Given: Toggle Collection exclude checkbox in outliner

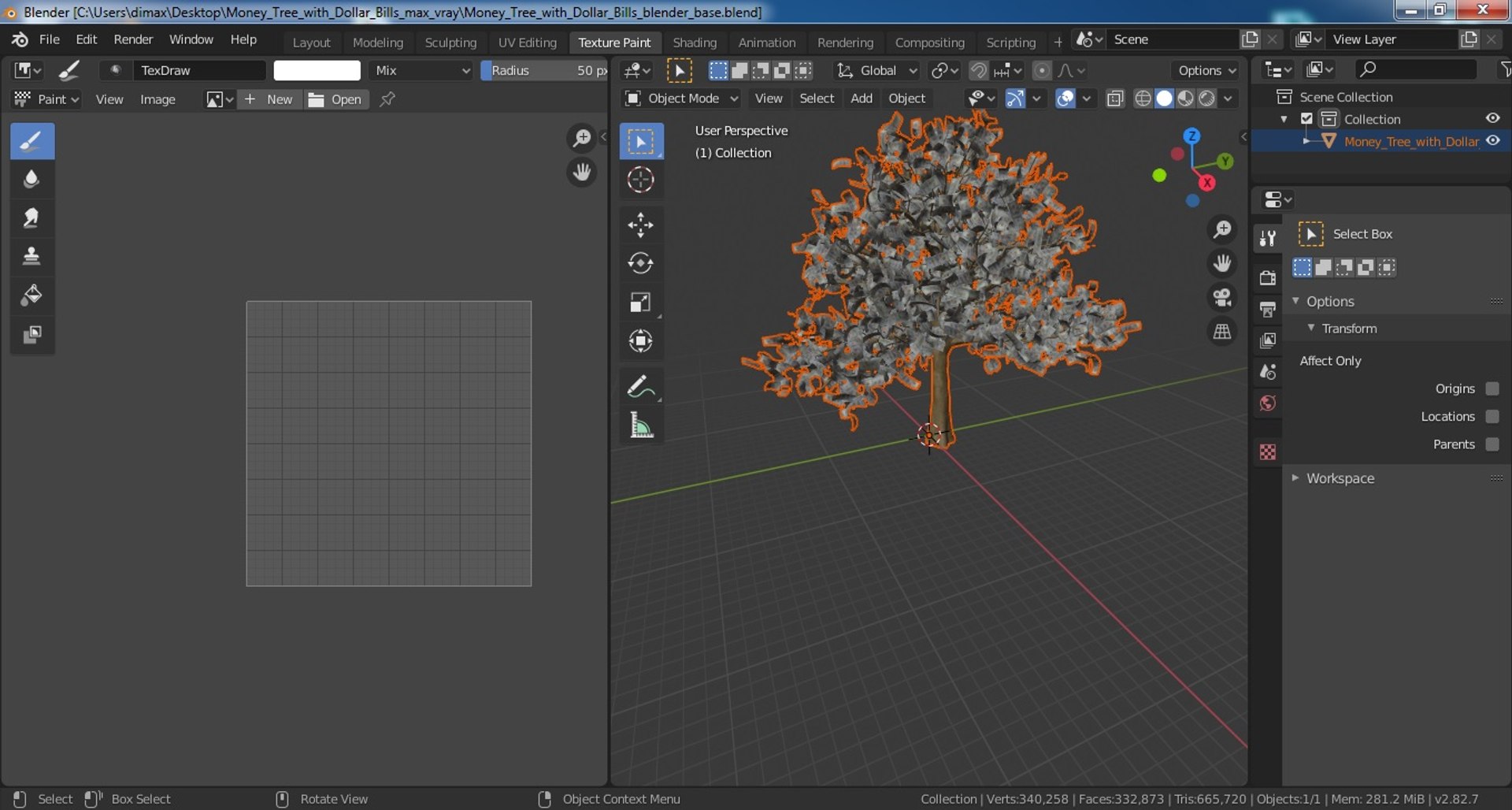Looking at the screenshot, I should click(x=1306, y=119).
